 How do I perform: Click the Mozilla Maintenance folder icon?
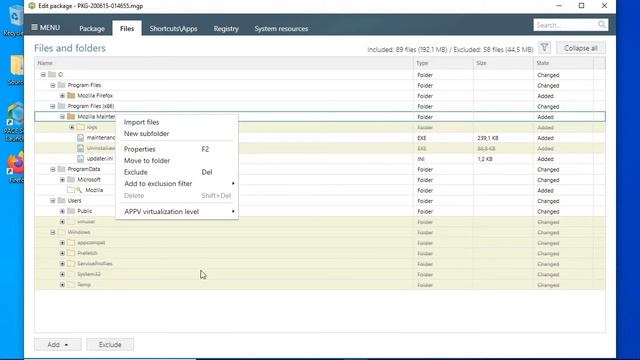[x=71, y=117]
